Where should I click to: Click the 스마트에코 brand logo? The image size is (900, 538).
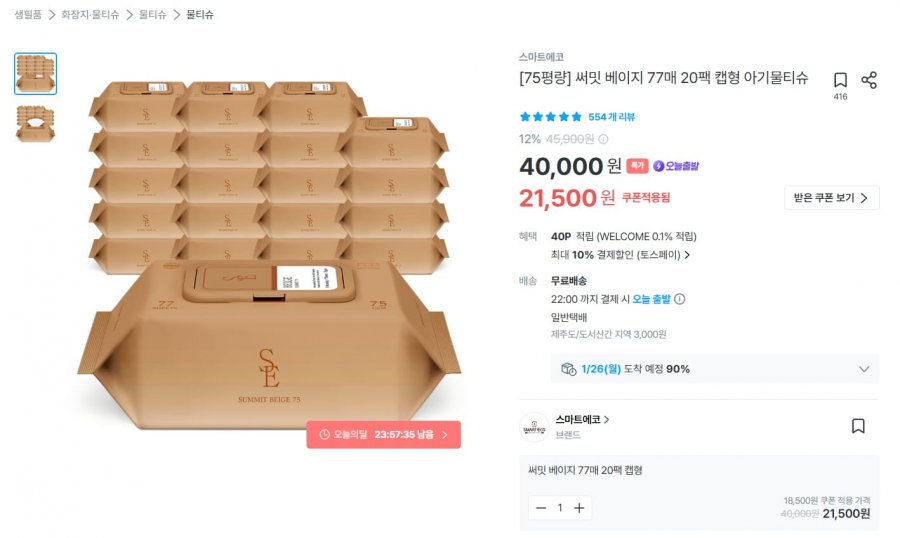(x=533, y=427)
